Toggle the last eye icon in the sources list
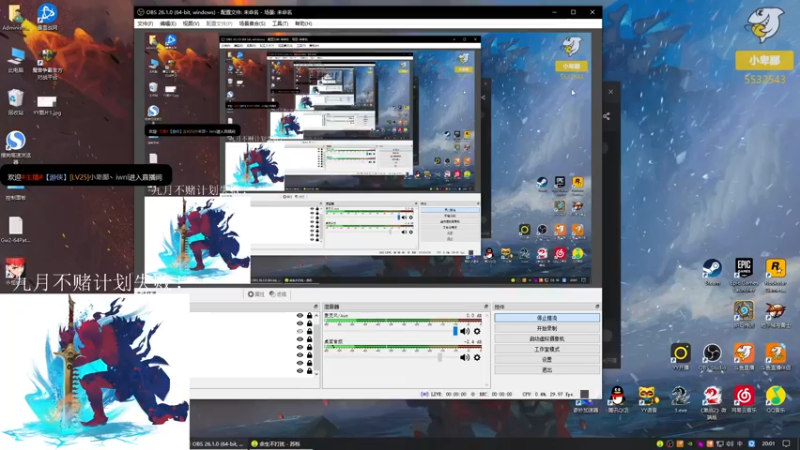 [x=300, y=371]
